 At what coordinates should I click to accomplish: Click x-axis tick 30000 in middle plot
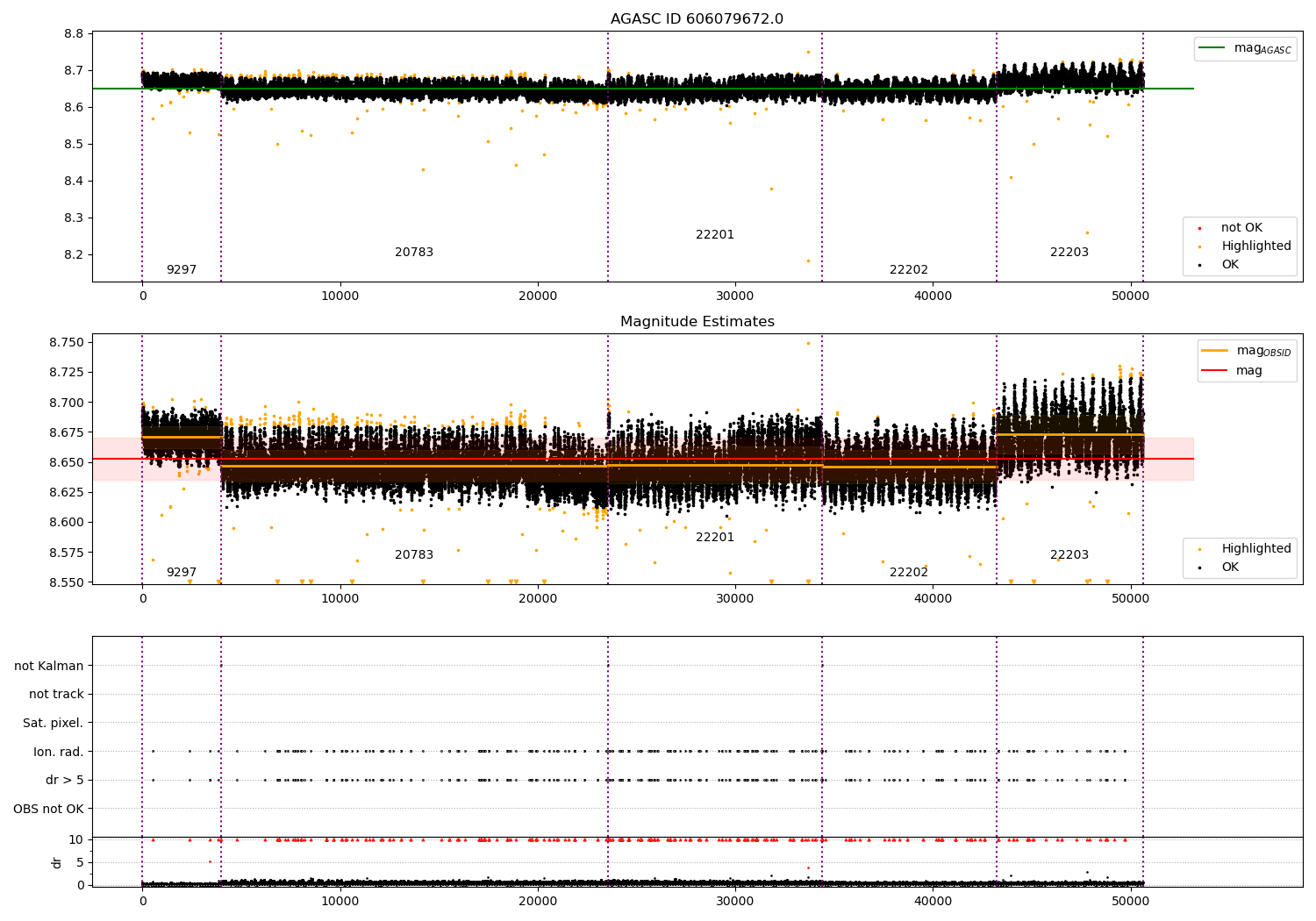click(x=735, y=599)
